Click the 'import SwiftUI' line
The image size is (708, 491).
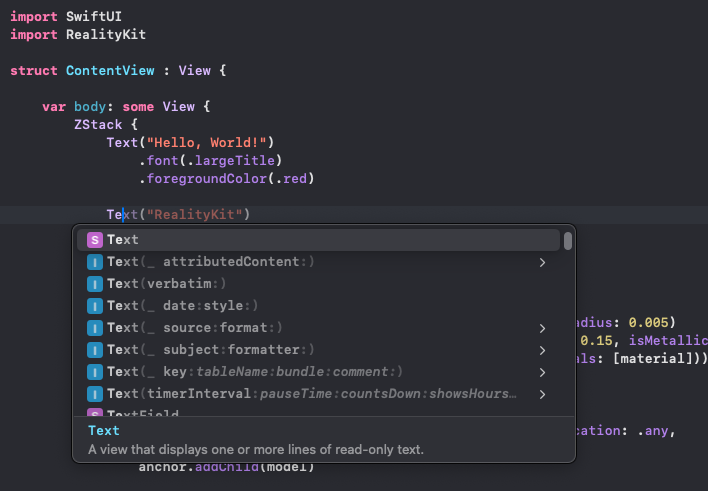click(x=66, y=16)
